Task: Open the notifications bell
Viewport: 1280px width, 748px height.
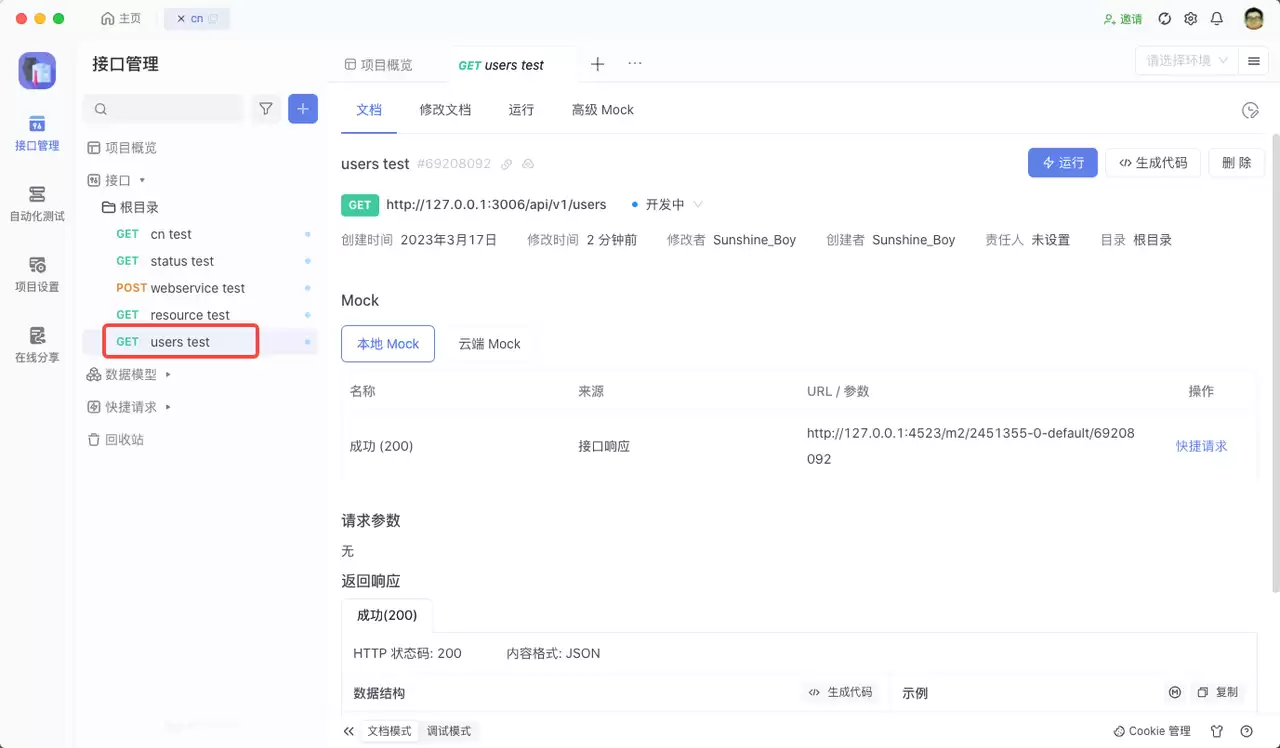Action: coord(1217,19)
